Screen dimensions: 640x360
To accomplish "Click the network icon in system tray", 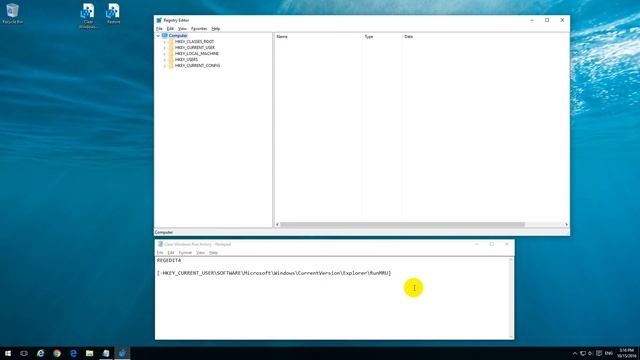I will pos(583,353).
